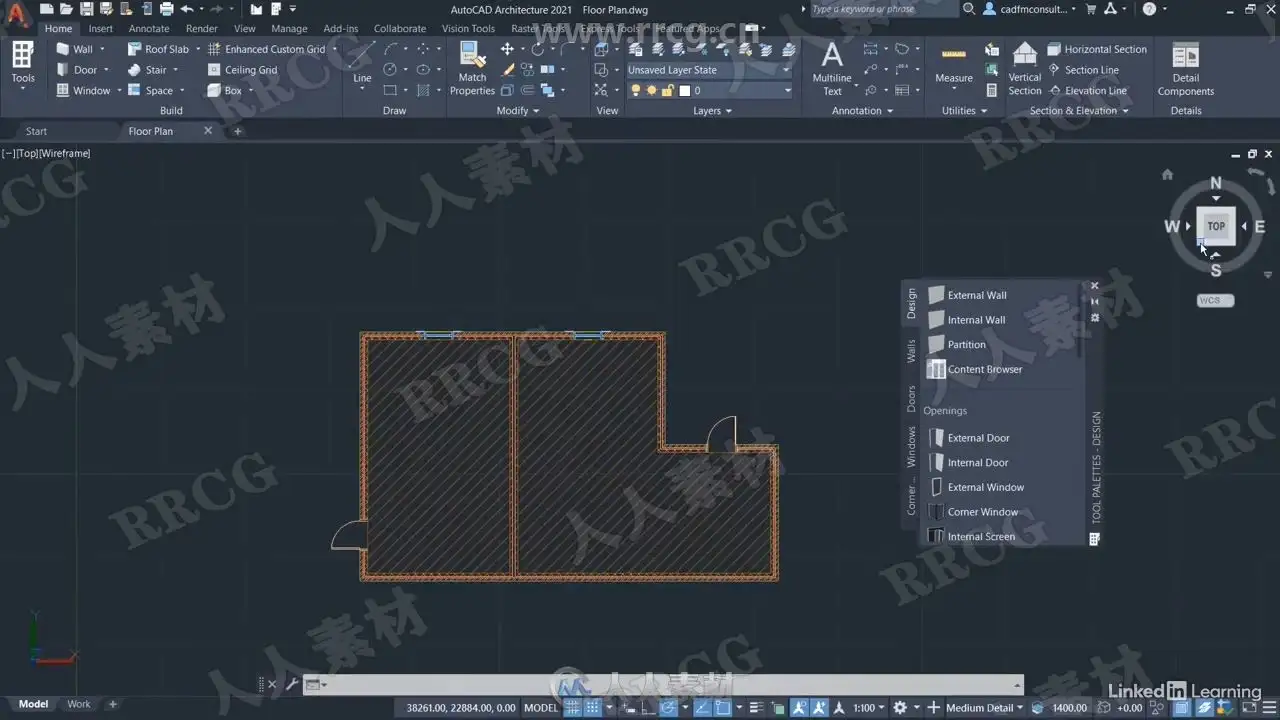Screen dimensions: 1280x720
Task: Click Enhanced Custom Grid button
Action: (x=267, y=49)
